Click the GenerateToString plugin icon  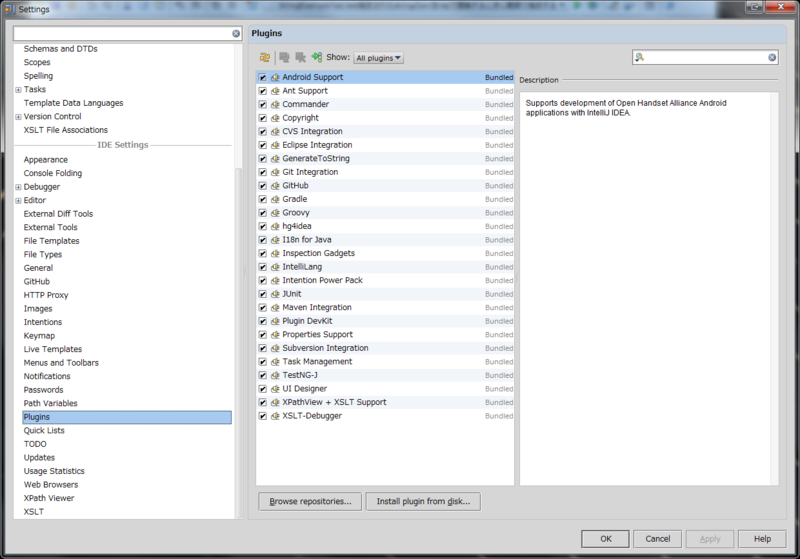(x=275, y=159)
